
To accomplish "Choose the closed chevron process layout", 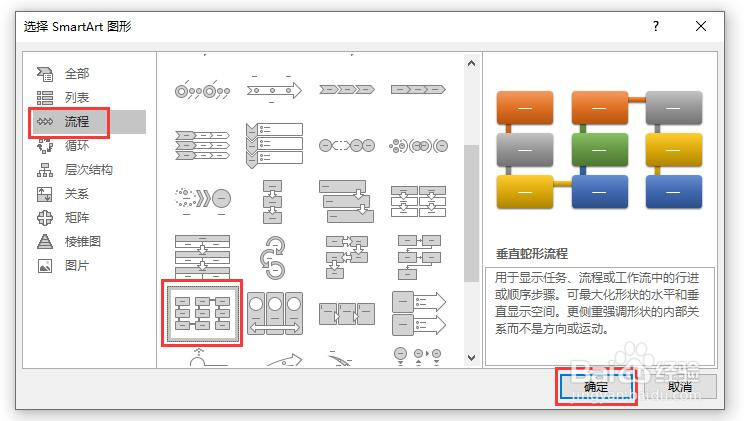I will [x=418, y=89].
